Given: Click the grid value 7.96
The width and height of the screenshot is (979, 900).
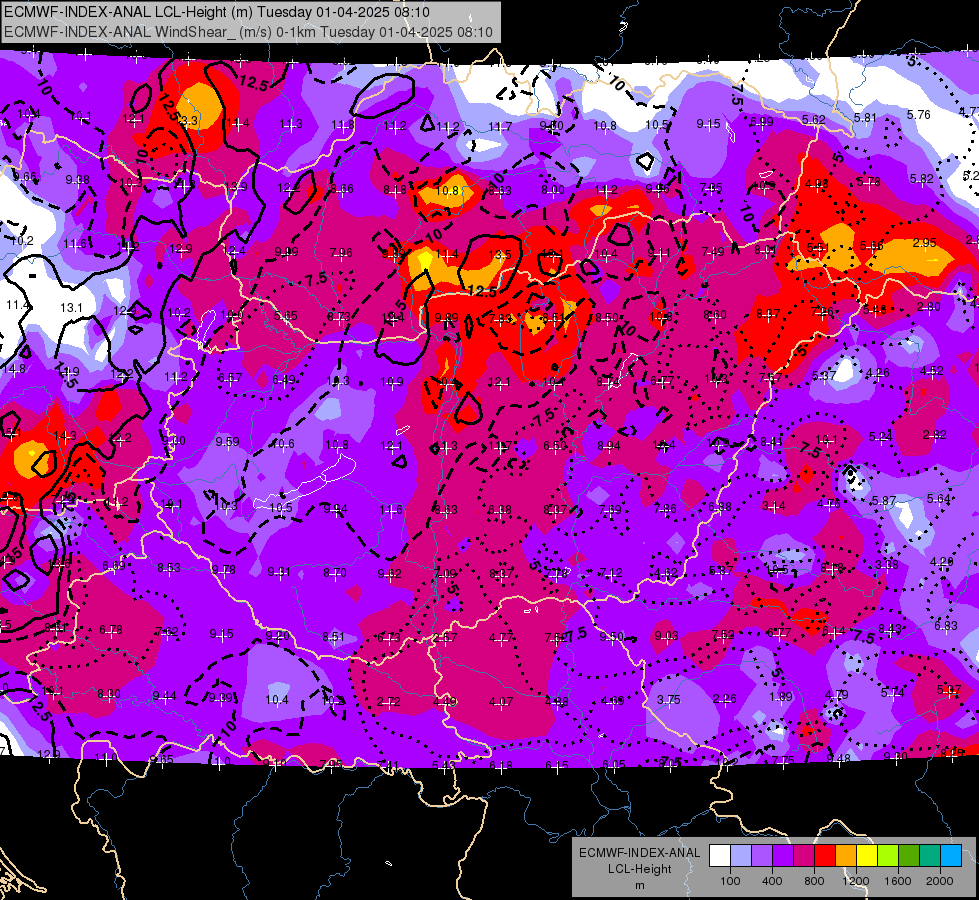Looking at the screenshot, I should (341, 252).
